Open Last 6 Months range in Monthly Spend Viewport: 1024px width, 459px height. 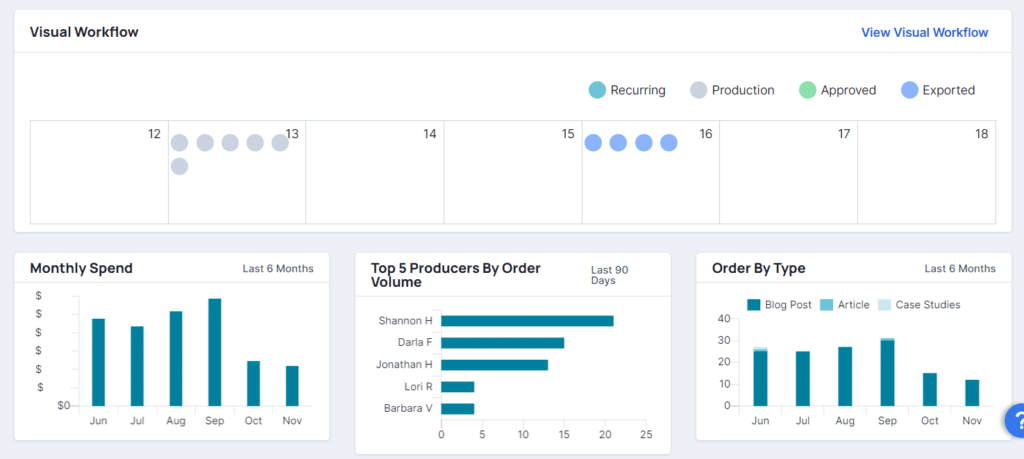[278, 268]
